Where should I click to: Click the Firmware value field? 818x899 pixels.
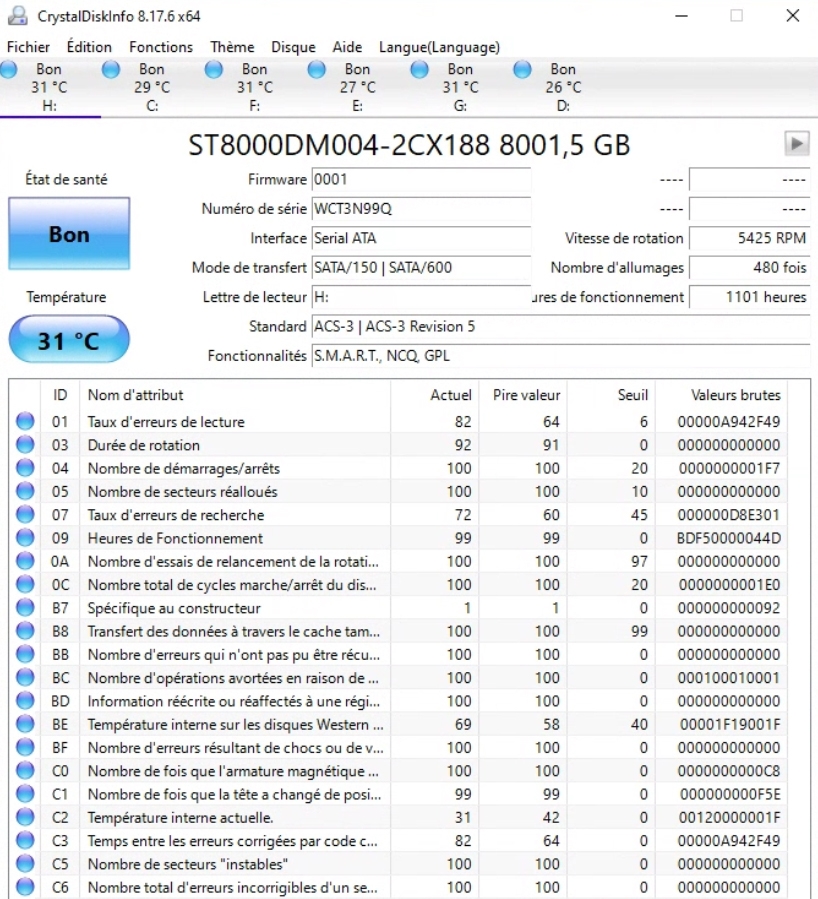tap(421, 180)
